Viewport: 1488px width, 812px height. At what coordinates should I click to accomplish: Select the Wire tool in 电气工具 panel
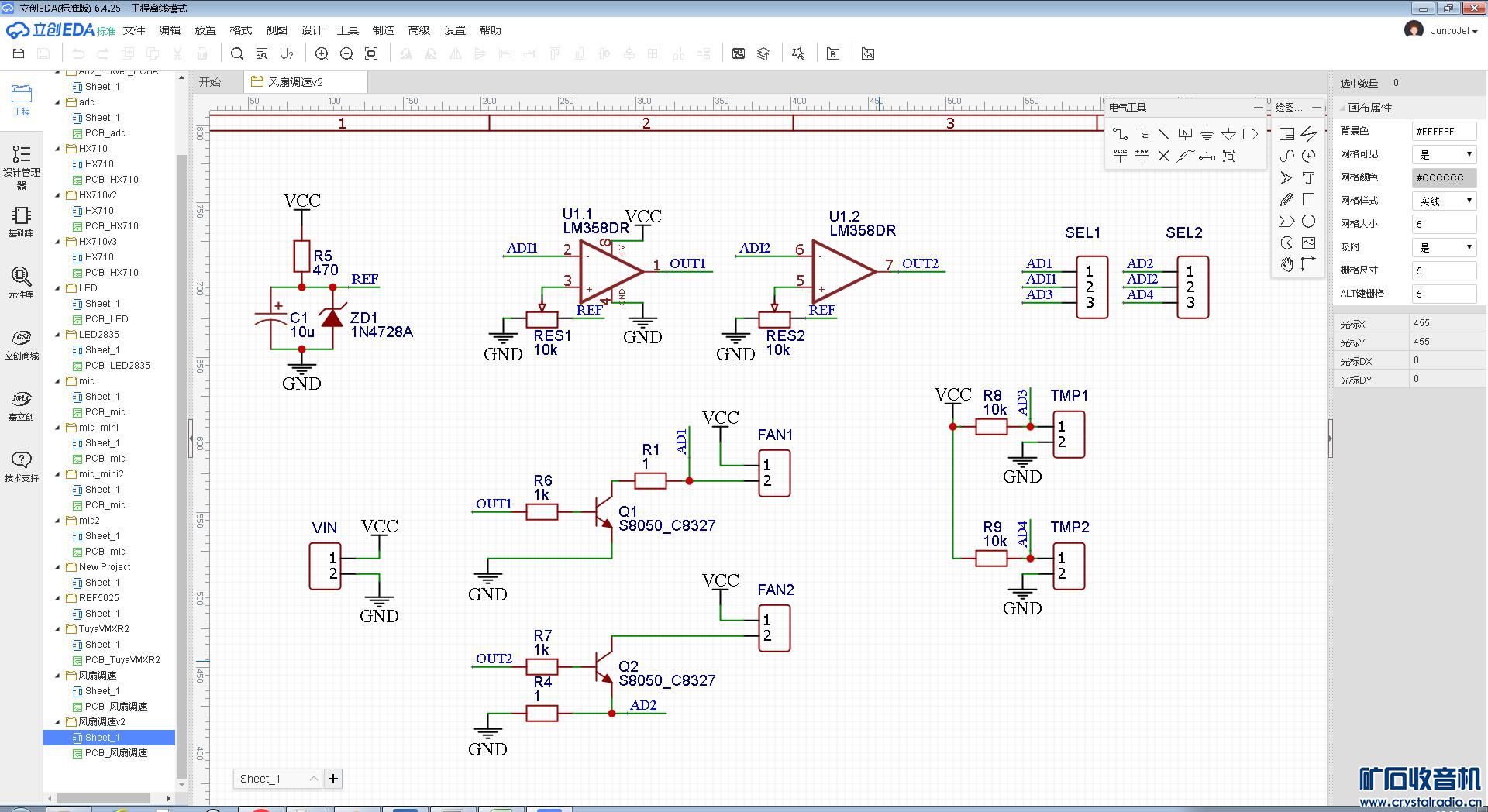[x=1120, y=134]
